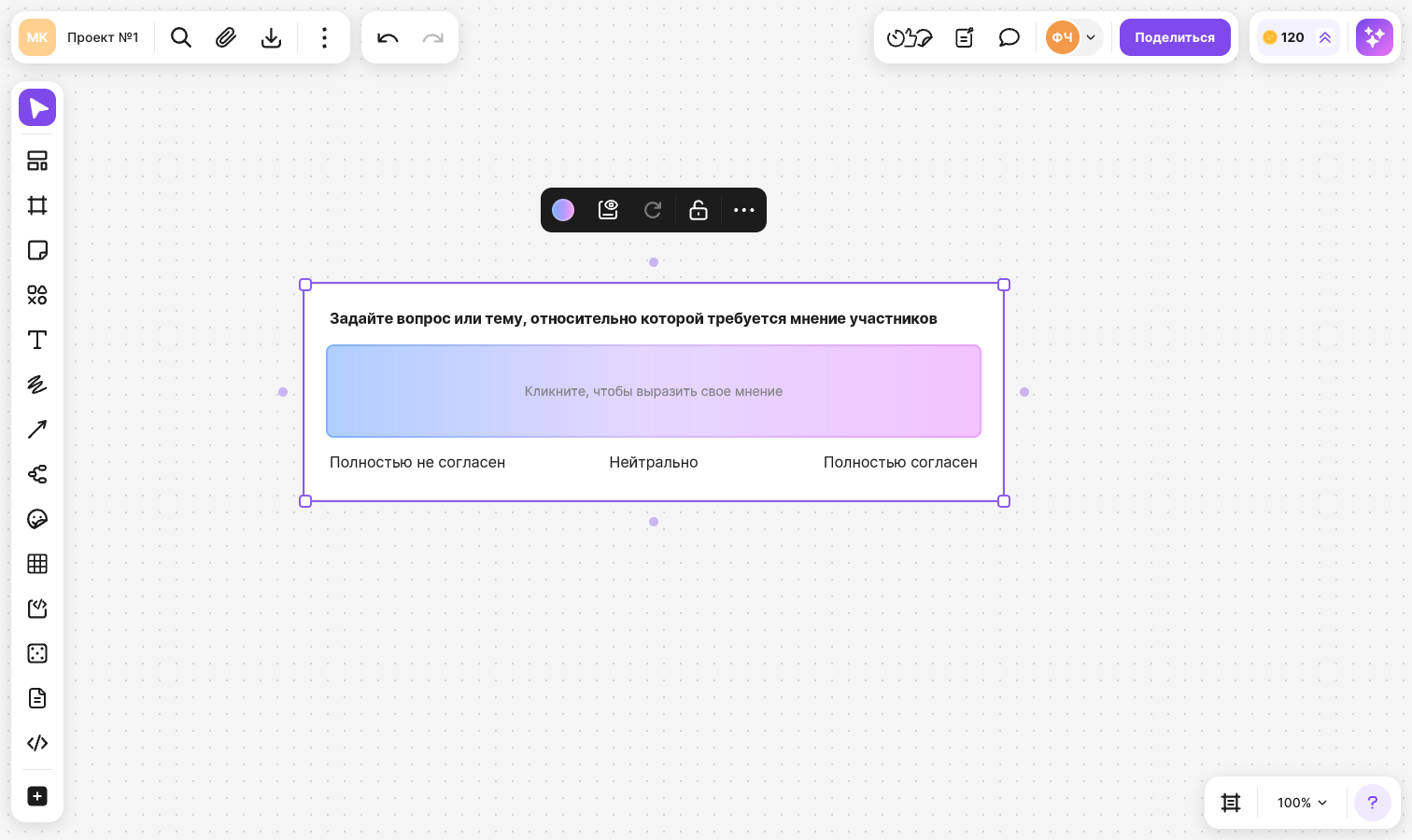Open the mind map tool
1412x840 pixels.
[x=37, y=474]
